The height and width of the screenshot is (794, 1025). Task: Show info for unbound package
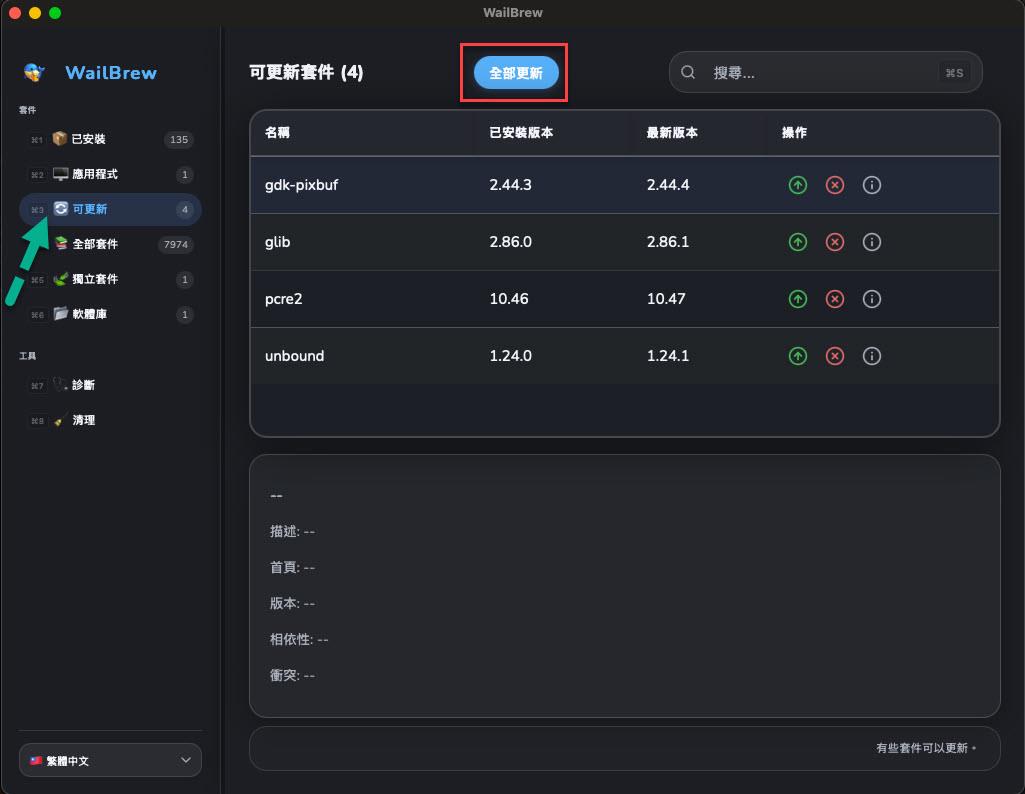[x=872, y=356]
